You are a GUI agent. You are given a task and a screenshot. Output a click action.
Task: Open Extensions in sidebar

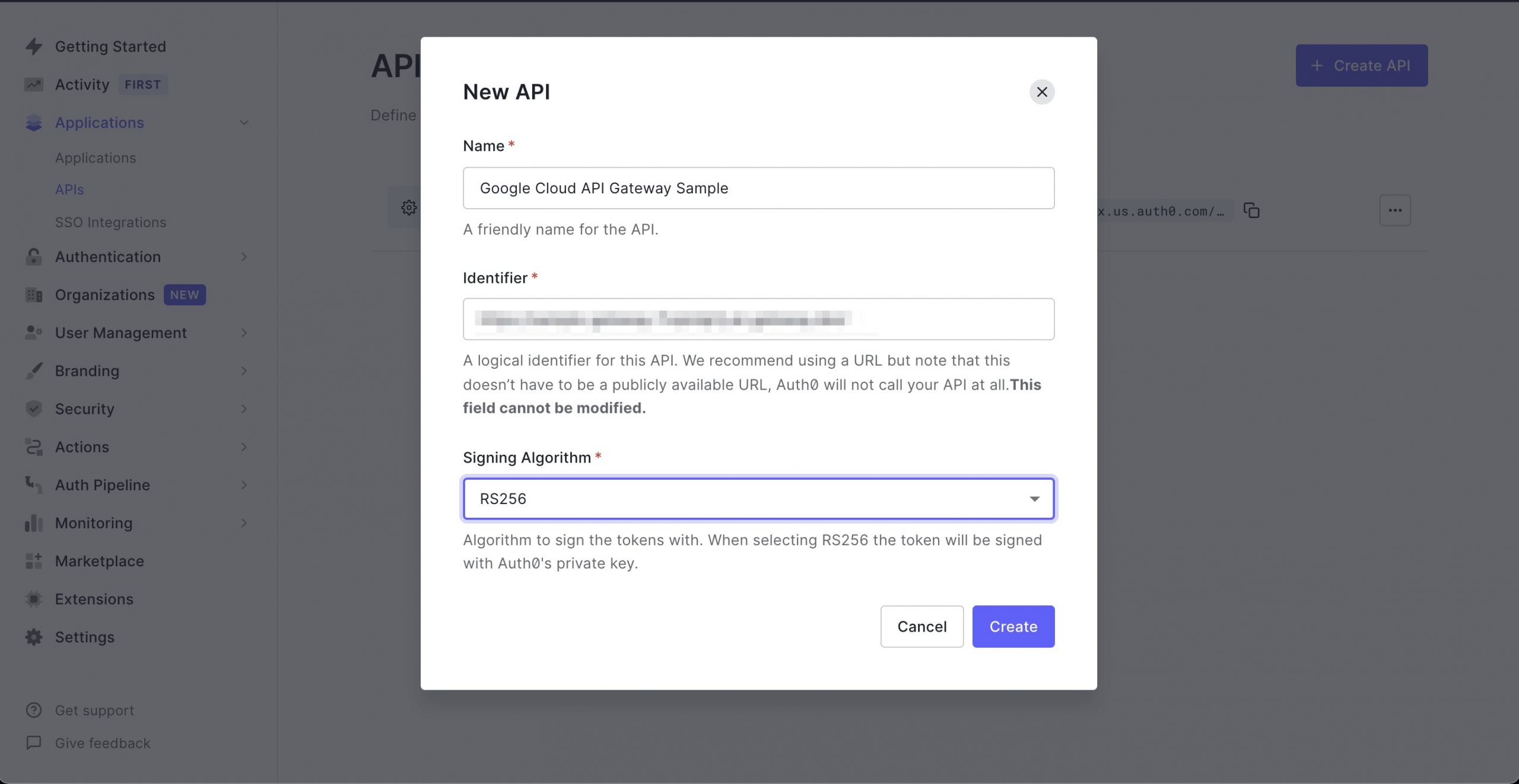(94, 599)
